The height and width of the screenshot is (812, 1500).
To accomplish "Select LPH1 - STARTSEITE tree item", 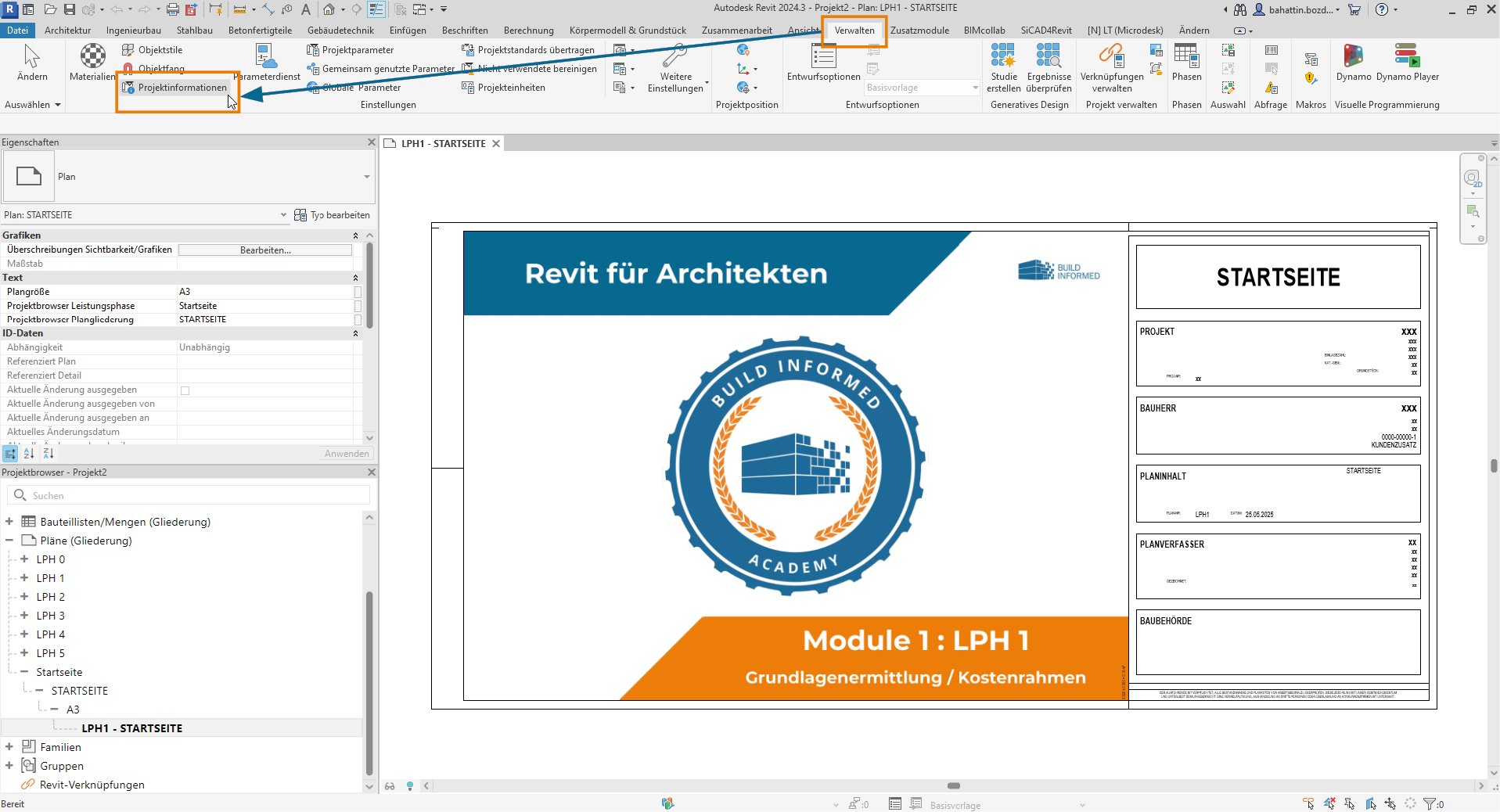I will [131, 728].
